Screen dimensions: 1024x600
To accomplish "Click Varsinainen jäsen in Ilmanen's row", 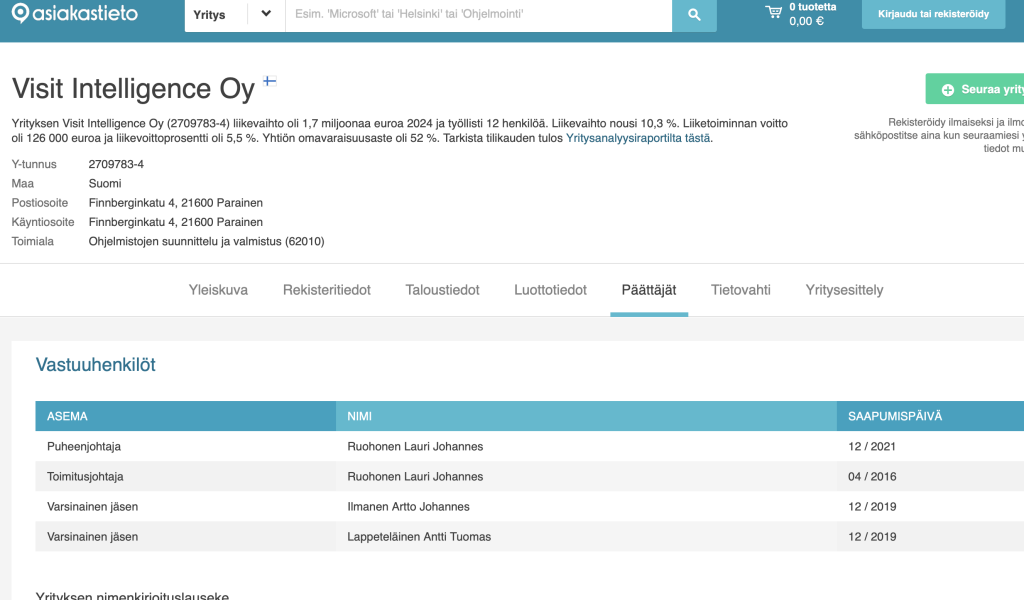I will click(x=93, y=507).
